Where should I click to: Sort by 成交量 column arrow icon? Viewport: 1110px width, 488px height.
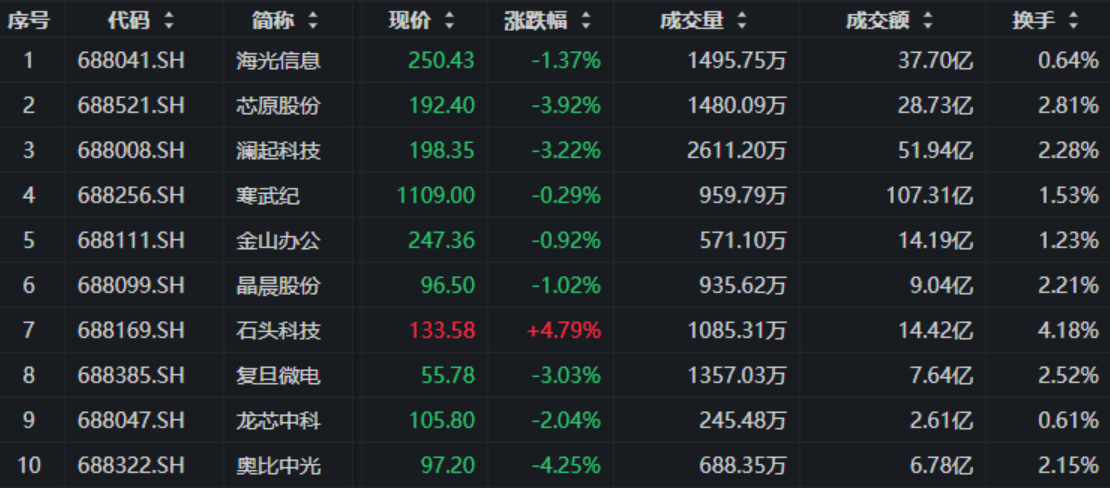741,21
